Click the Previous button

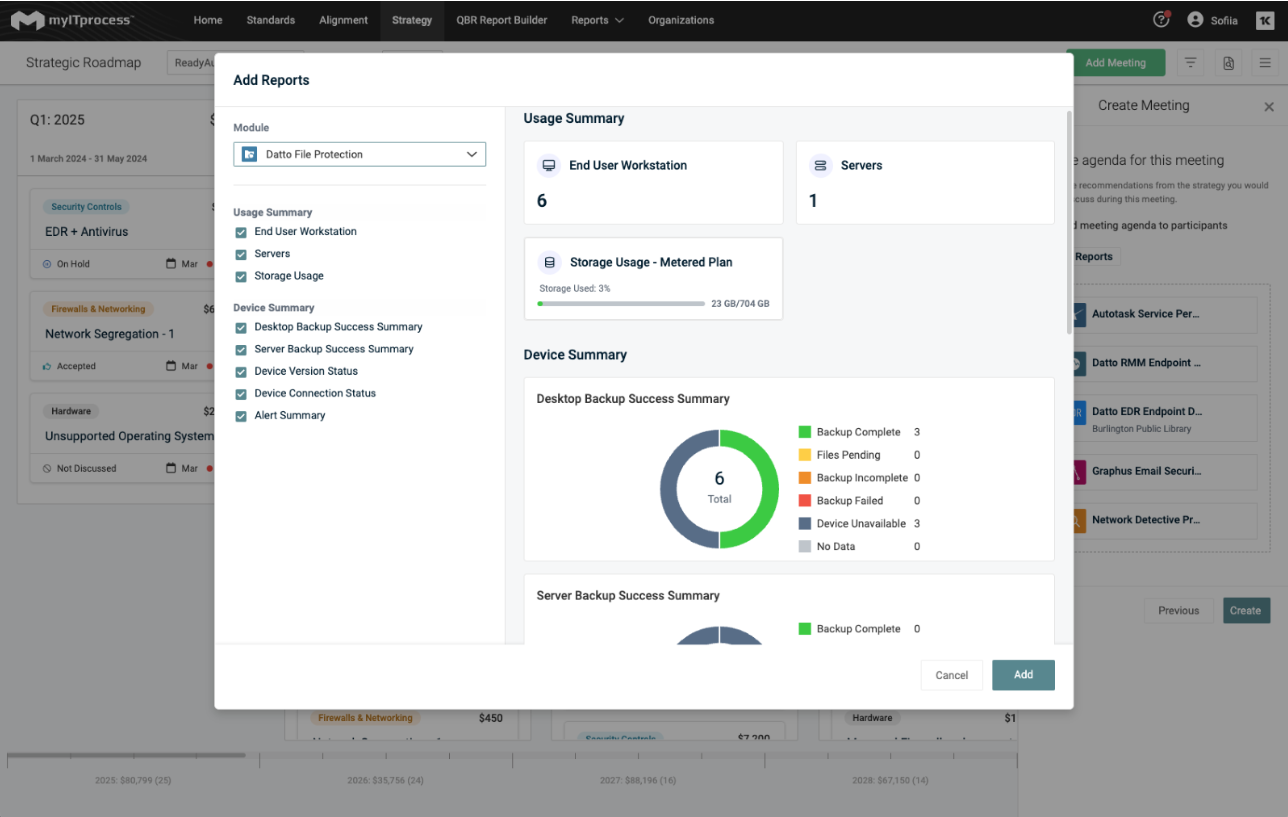pyautogui.click(x=1179, y=611)
